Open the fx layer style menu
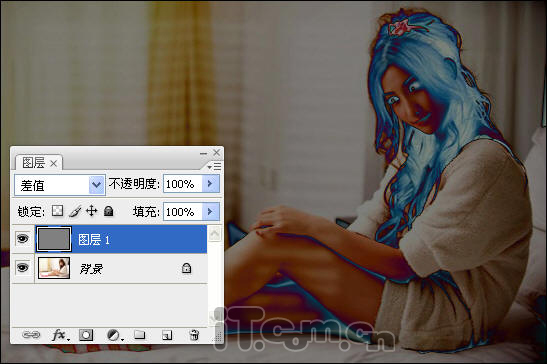Viewport: 547px width, 364px height. tap(60, 335)
